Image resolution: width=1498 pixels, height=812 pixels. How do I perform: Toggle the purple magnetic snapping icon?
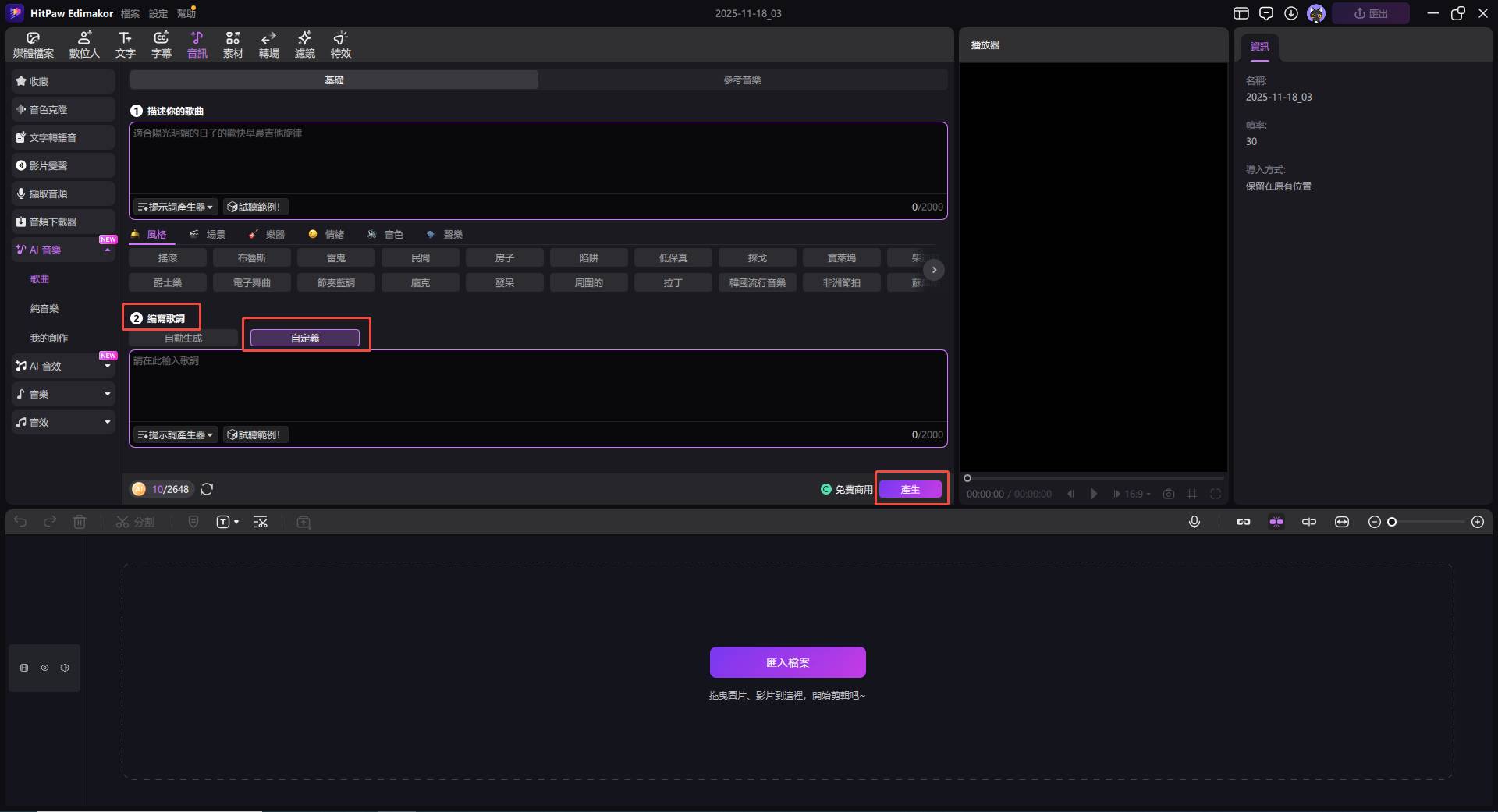click(1276, 522)
